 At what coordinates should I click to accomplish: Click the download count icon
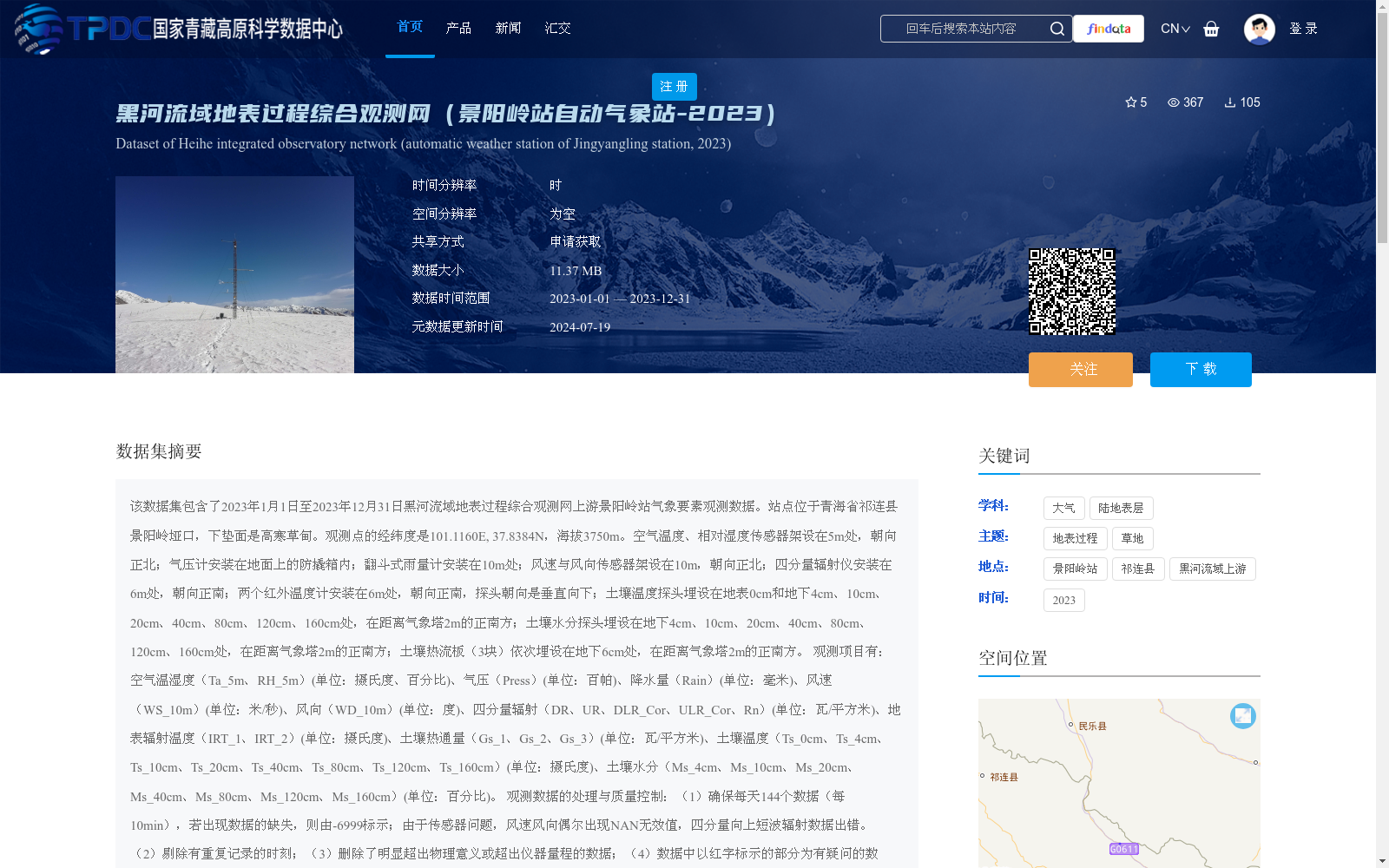(1230, 102)
